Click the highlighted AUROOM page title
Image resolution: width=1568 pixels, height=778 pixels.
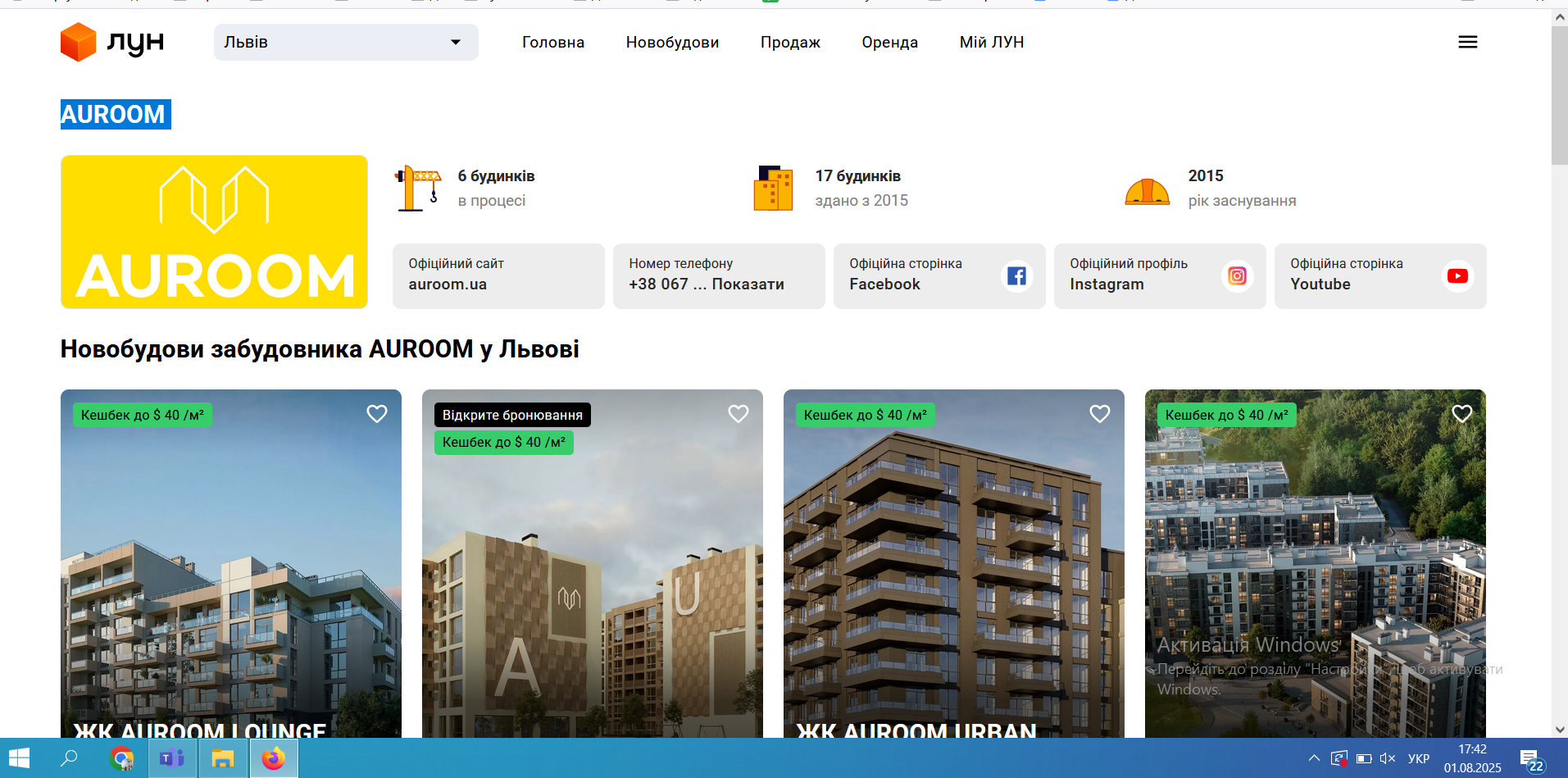coord(116,114)
